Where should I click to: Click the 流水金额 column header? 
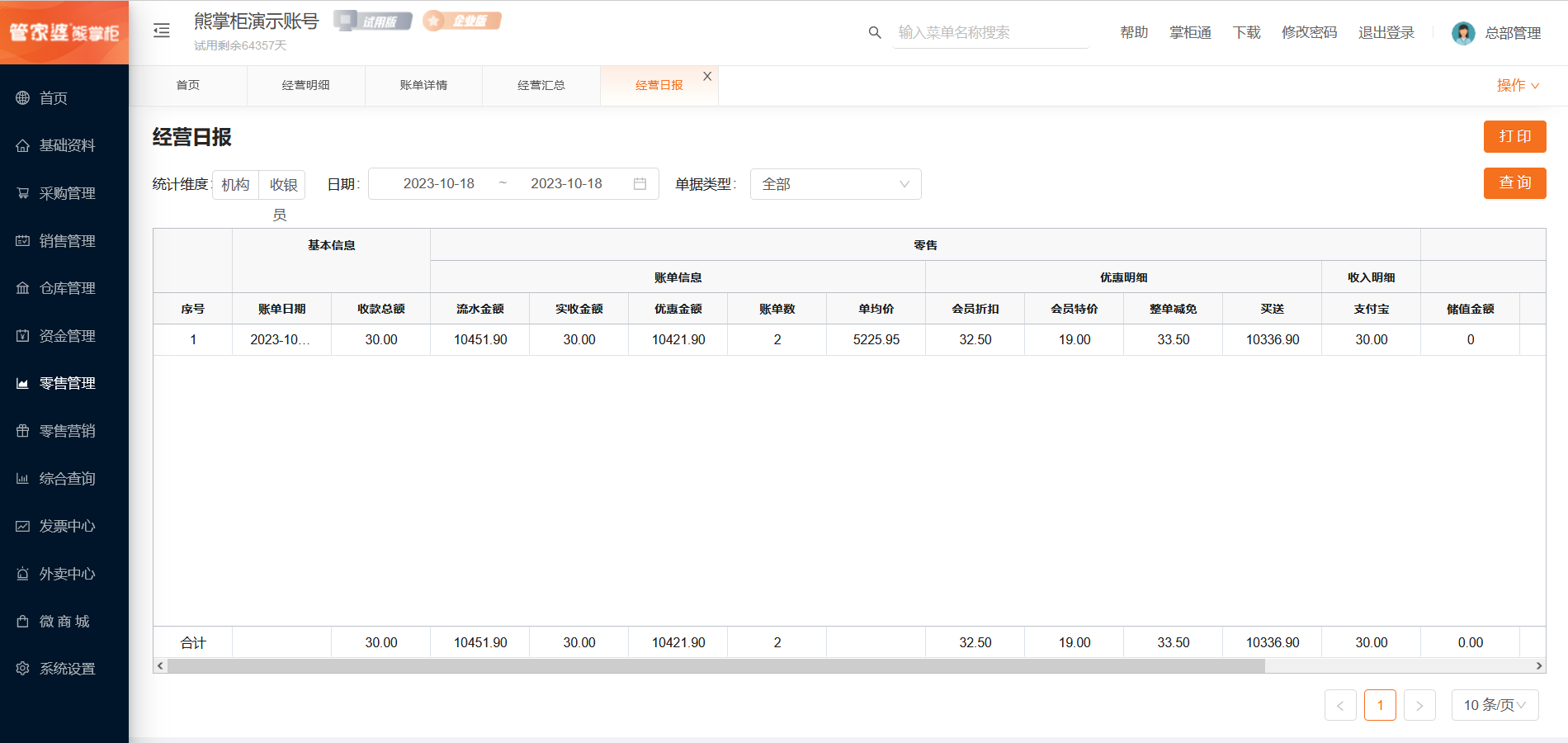coord(480,309)
